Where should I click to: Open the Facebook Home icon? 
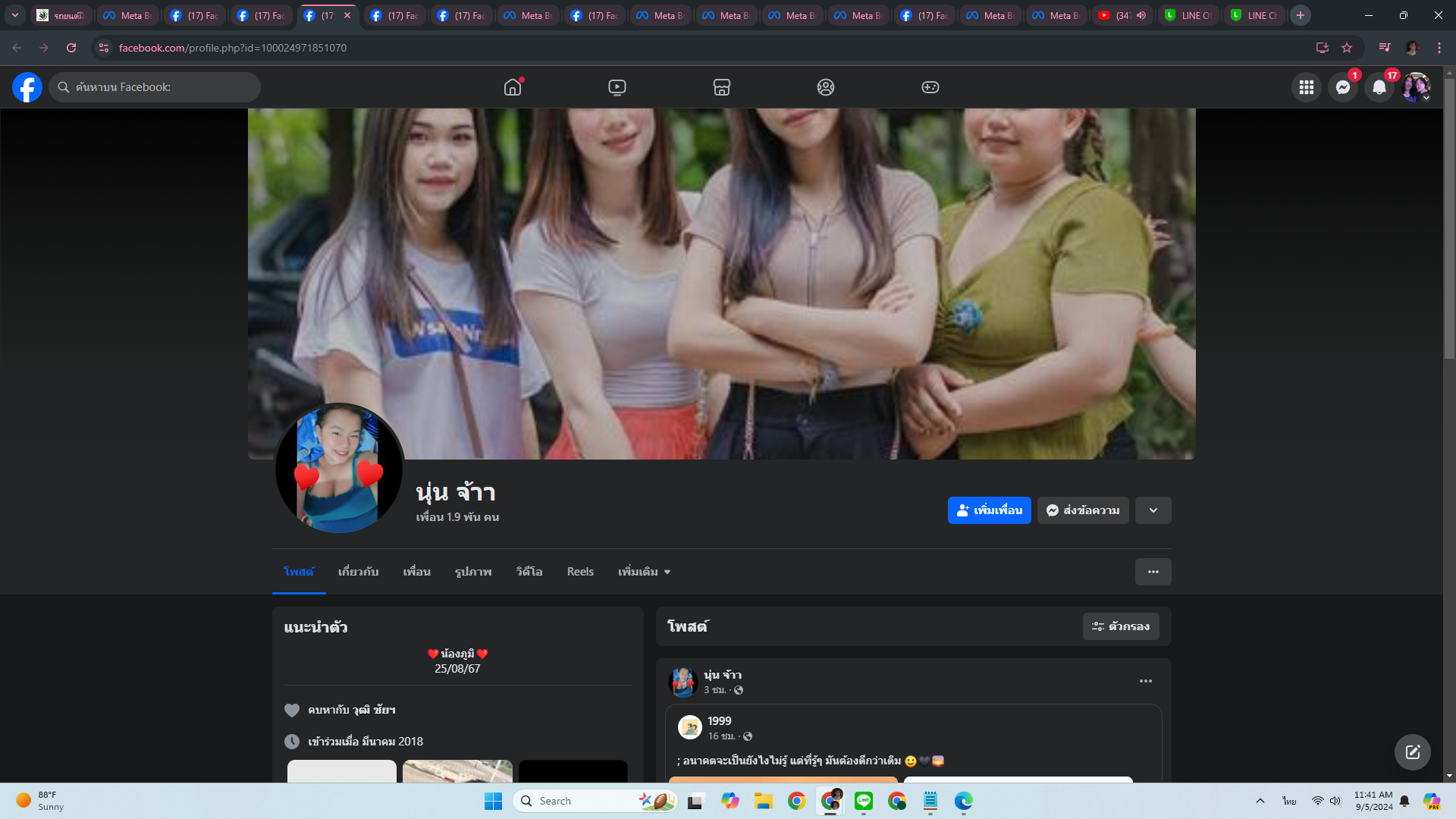[x=513, y=87]
